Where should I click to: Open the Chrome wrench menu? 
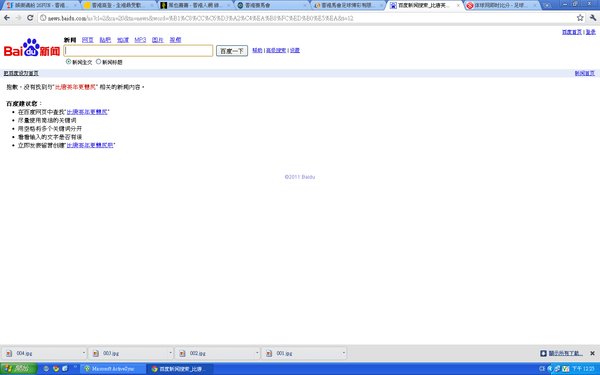[593, 18]
